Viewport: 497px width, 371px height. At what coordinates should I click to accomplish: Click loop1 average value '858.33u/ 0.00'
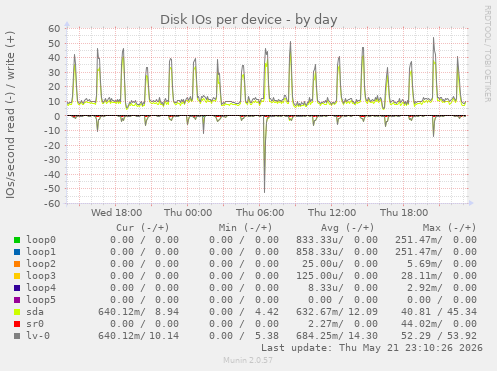[x=337, y=252]
